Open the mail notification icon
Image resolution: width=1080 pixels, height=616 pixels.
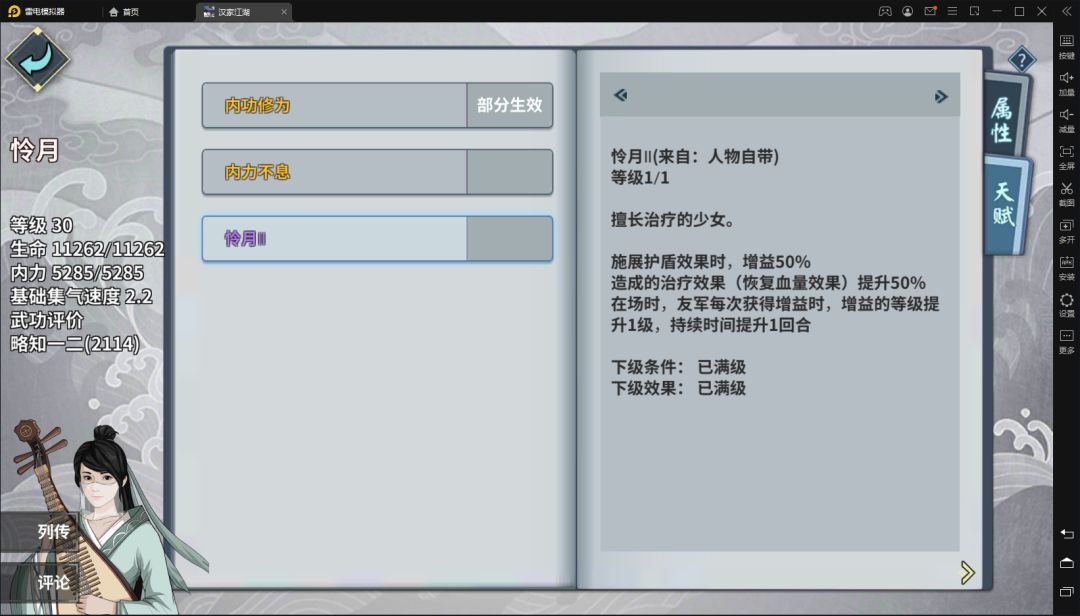[931, 11]
